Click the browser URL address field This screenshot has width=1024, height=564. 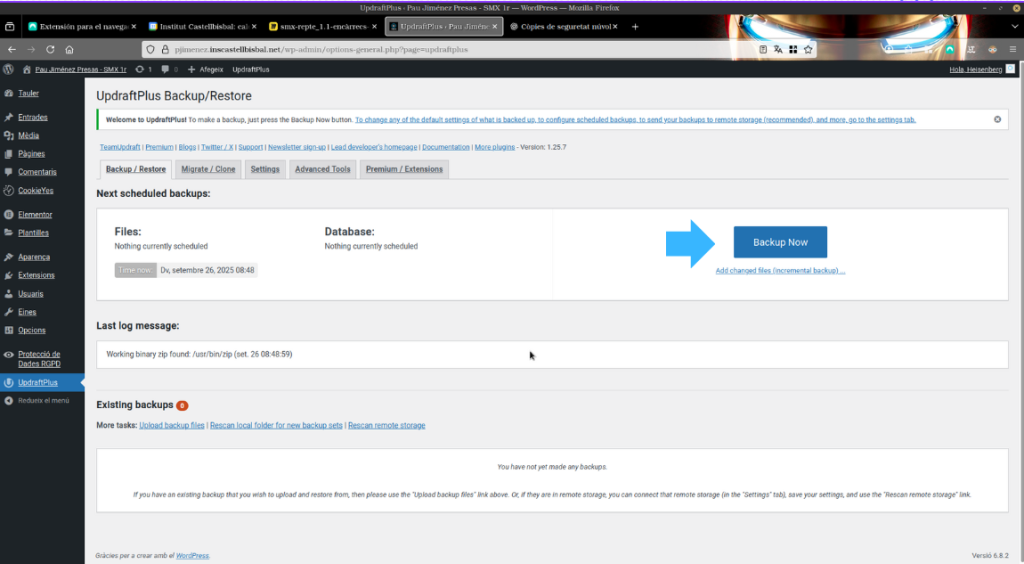coord(450,49)
